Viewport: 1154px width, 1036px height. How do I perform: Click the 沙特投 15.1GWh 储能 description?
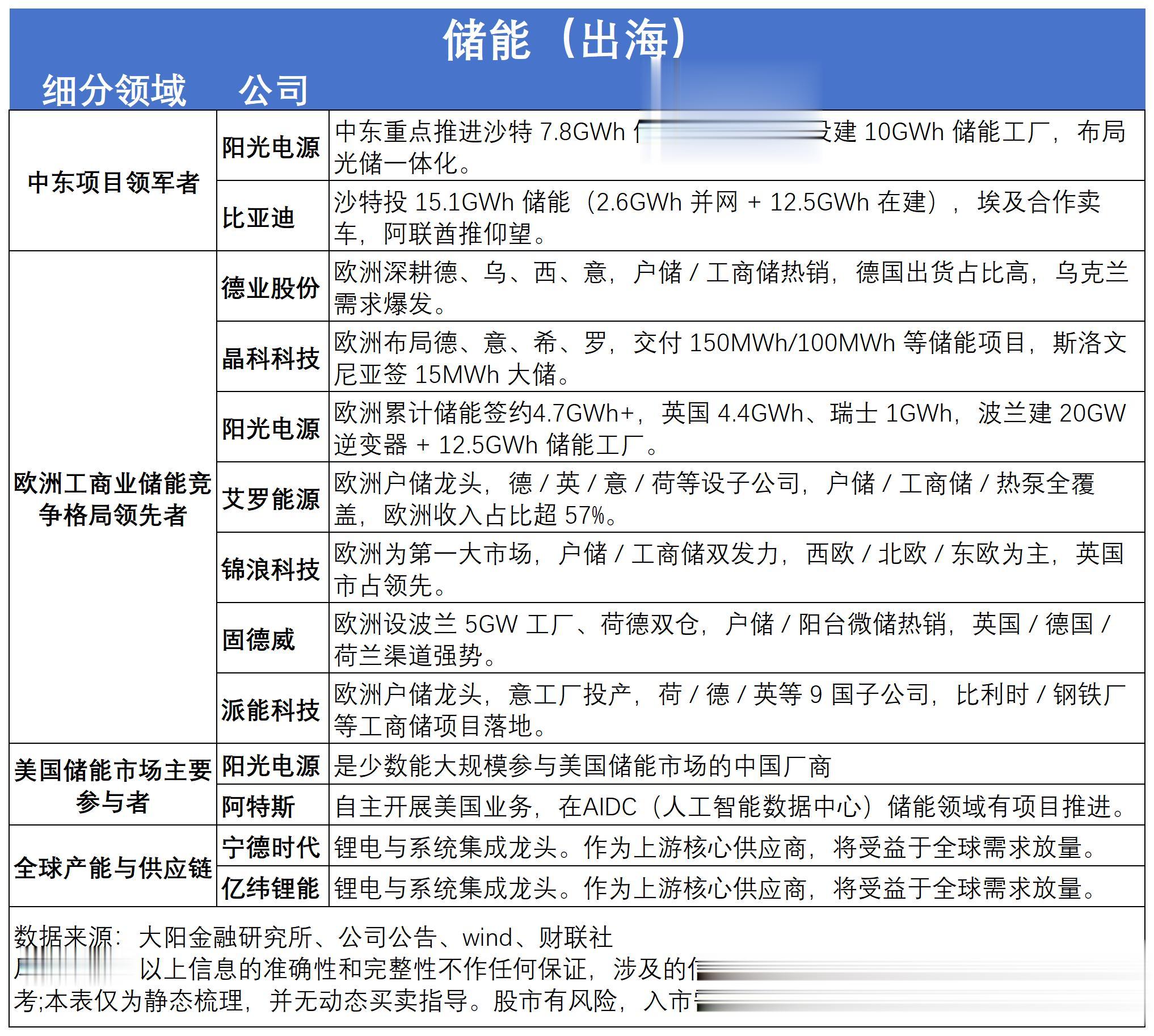[716, 217]
